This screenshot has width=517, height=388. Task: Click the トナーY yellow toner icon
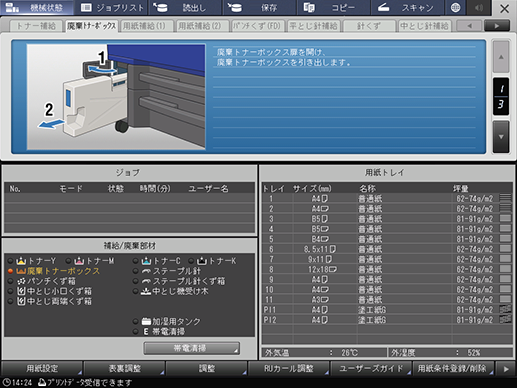coord(21,261)
